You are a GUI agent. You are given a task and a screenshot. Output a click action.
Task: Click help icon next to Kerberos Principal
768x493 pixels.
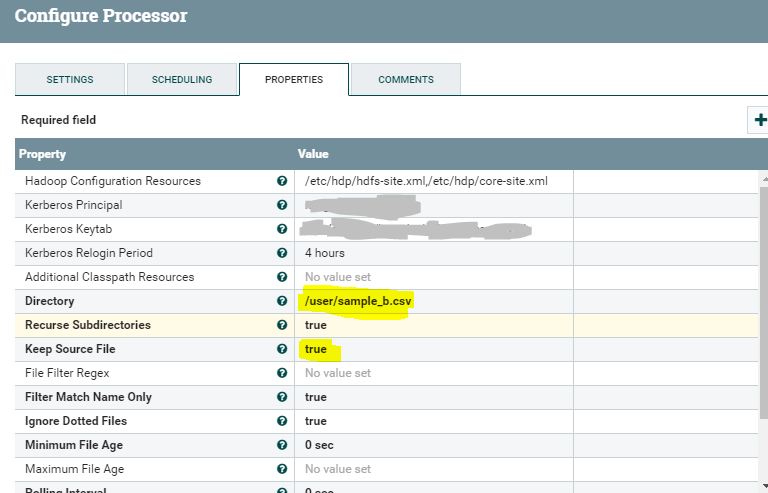pos(282,206)
